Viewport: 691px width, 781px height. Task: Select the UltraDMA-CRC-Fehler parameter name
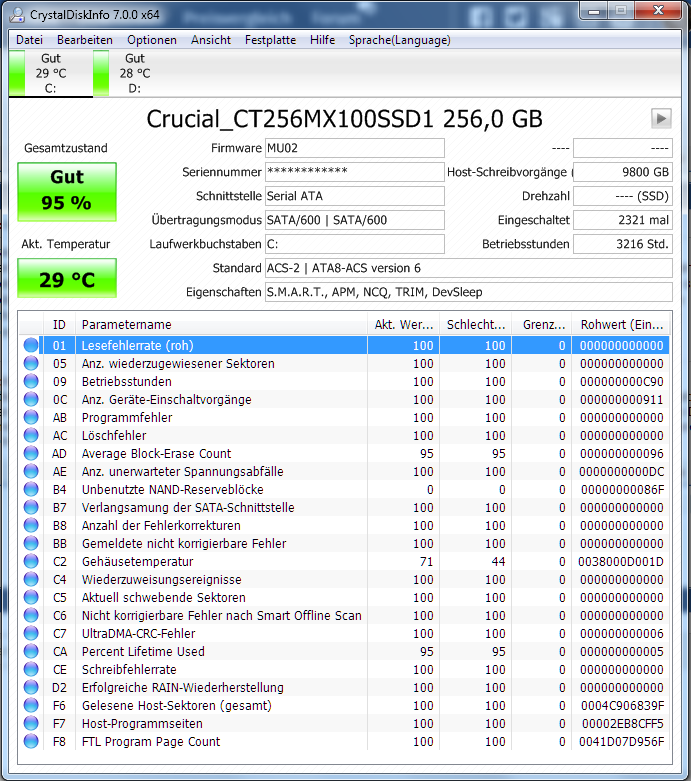tap(138, 634)
